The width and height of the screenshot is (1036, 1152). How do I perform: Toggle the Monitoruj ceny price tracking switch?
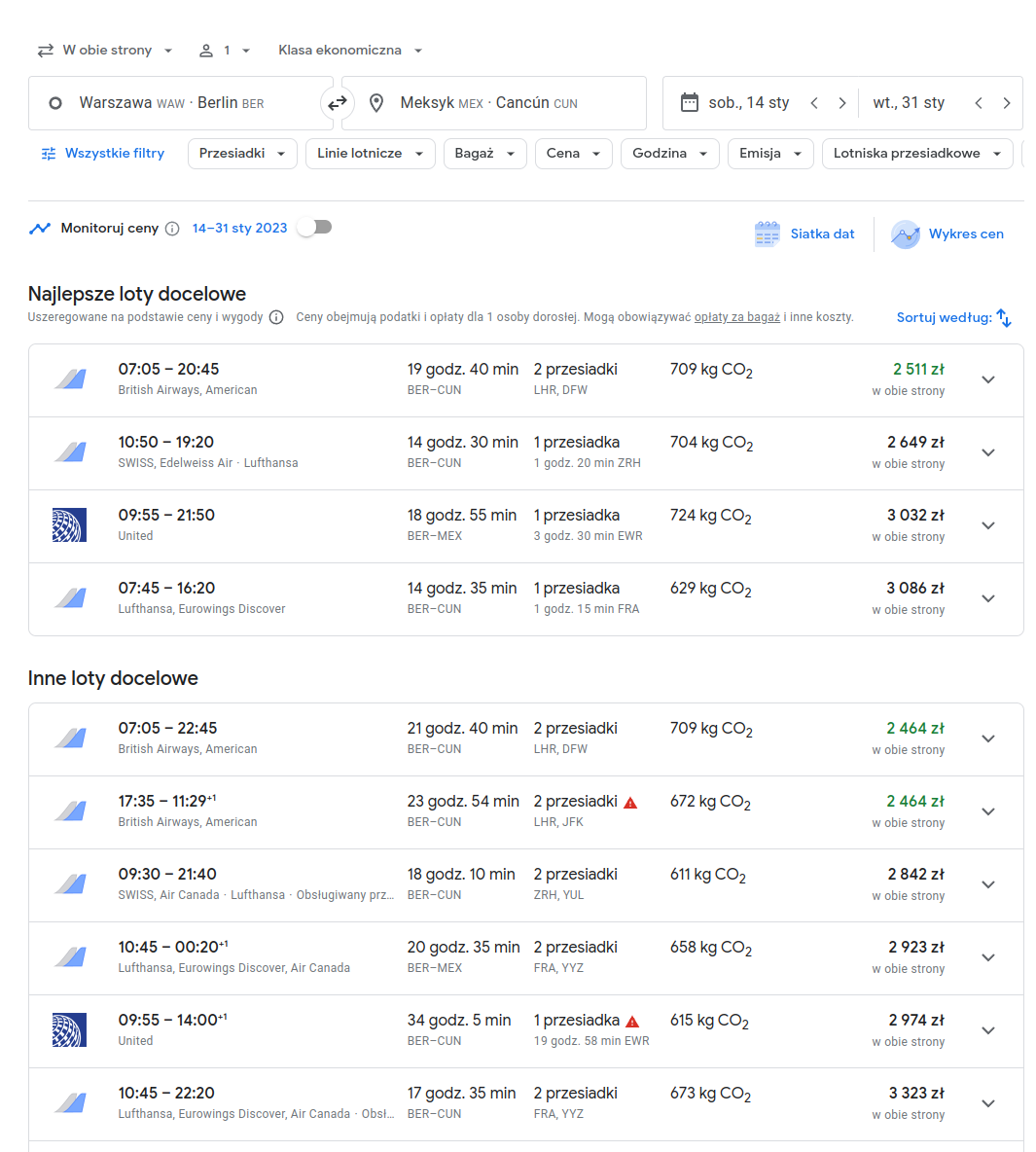315,228
